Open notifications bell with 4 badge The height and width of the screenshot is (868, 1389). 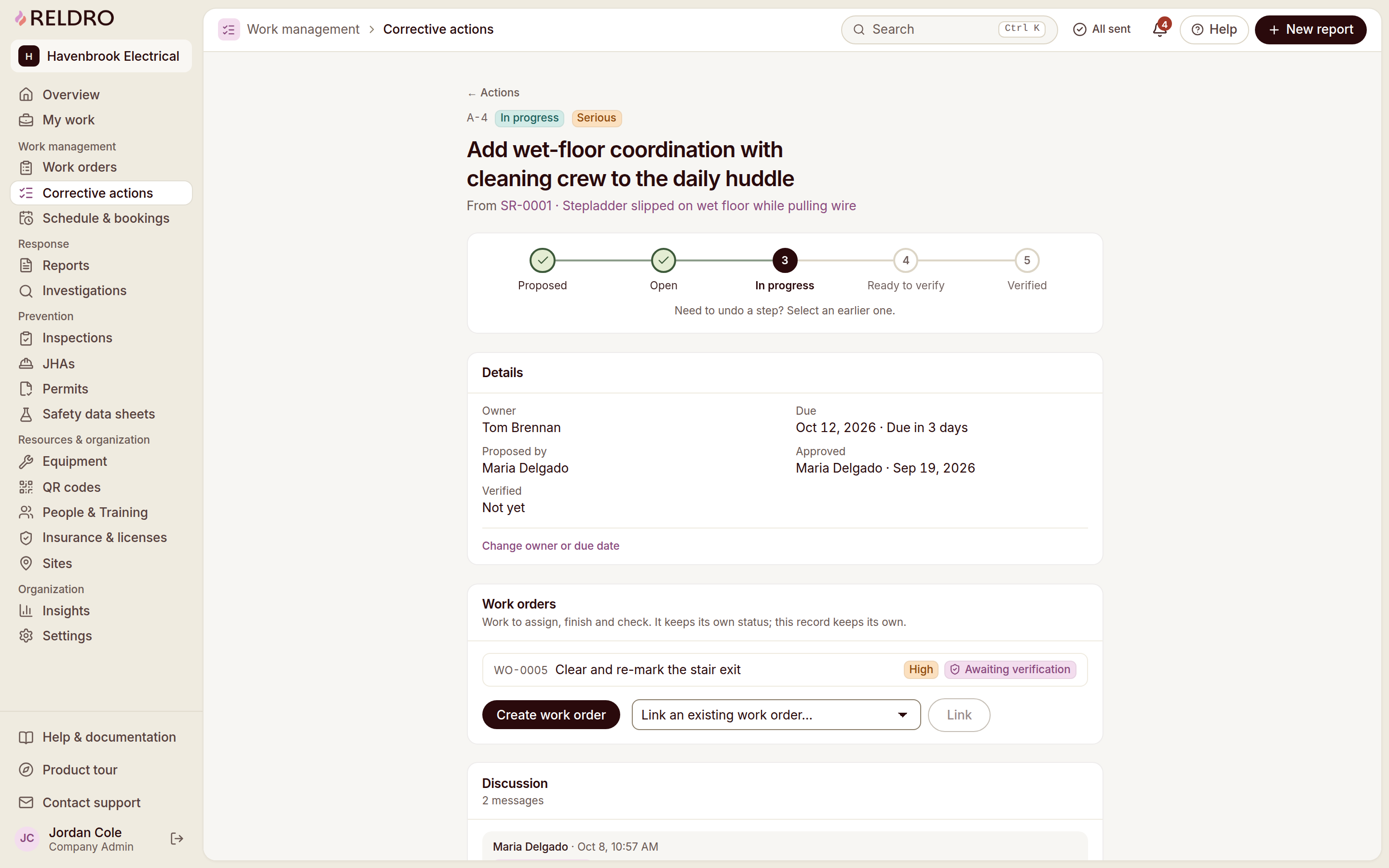pos(1160,29)
